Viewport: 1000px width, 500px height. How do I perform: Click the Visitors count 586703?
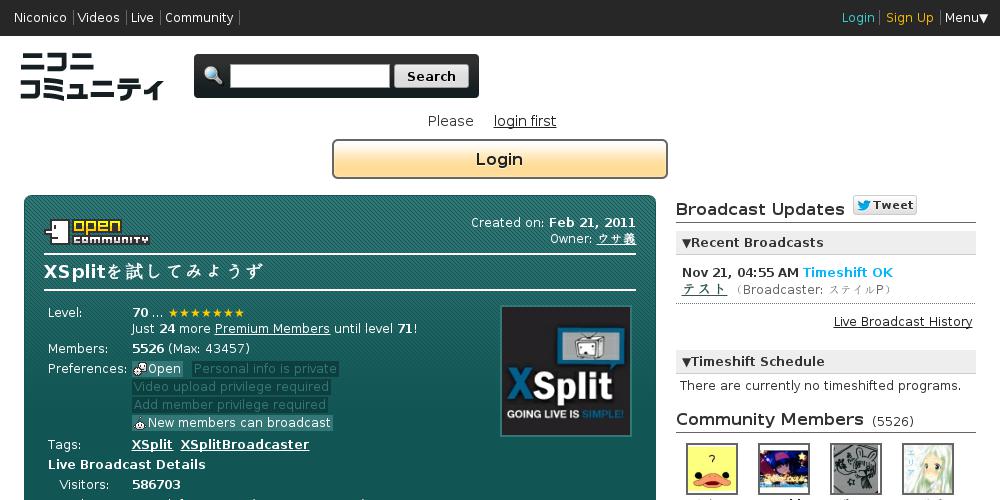[x=156, y=485]
